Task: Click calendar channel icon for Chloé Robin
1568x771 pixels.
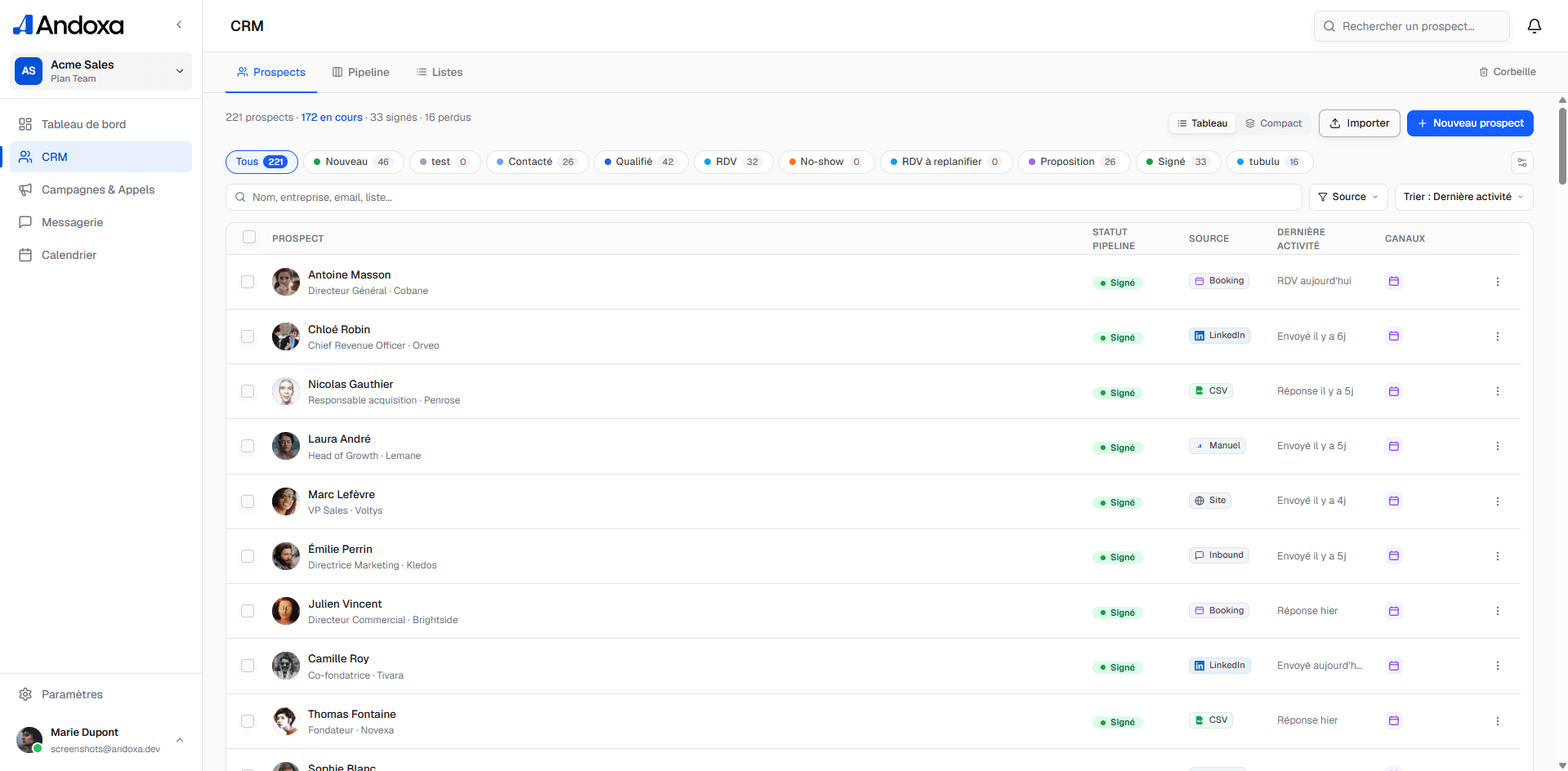Action: point(1394,336)
